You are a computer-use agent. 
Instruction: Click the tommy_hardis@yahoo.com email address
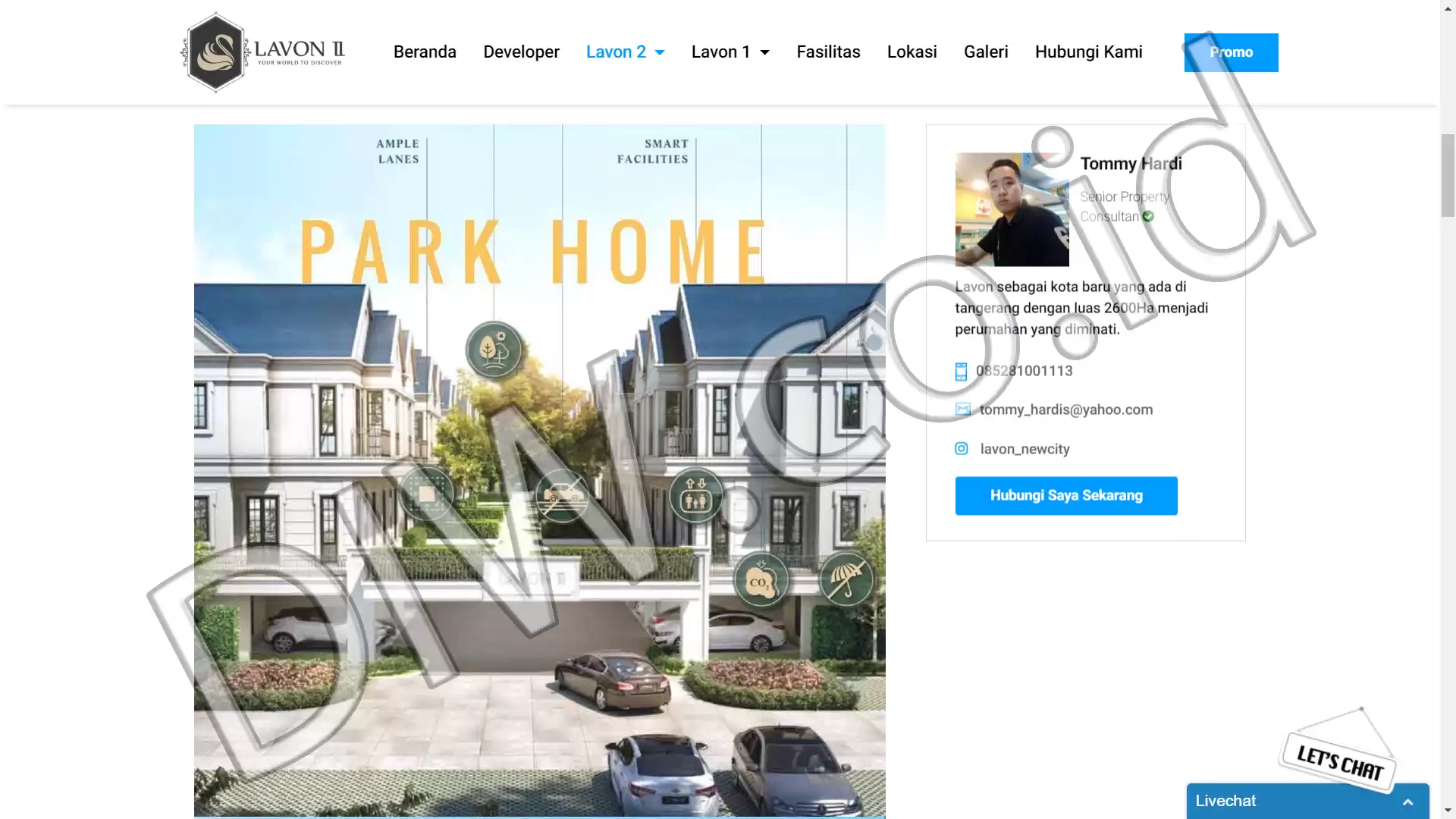(x=1065, y=409)
